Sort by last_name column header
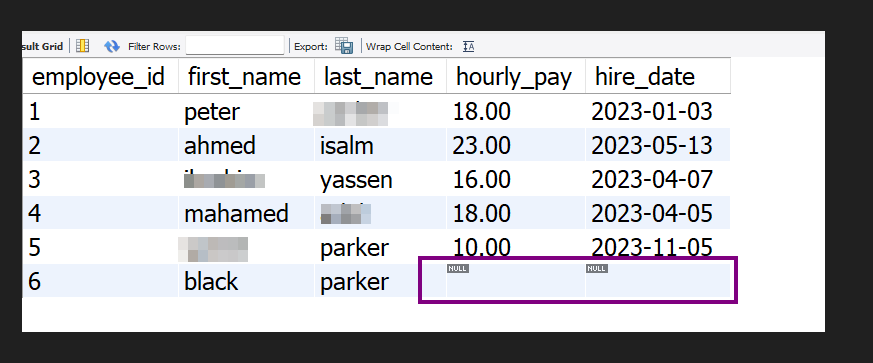Screen dimensions: 873x363 380,76
